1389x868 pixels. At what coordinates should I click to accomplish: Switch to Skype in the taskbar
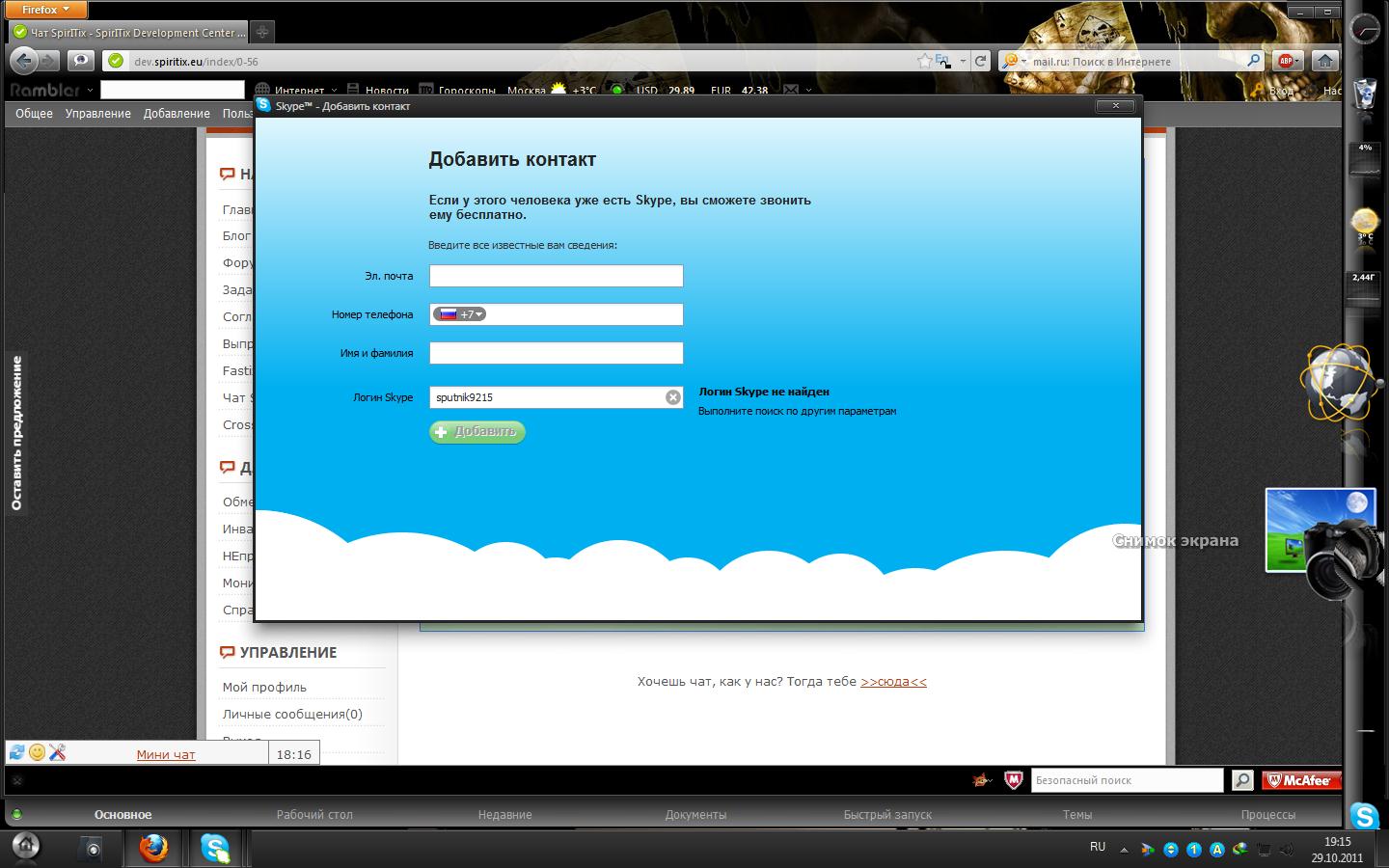215,849
